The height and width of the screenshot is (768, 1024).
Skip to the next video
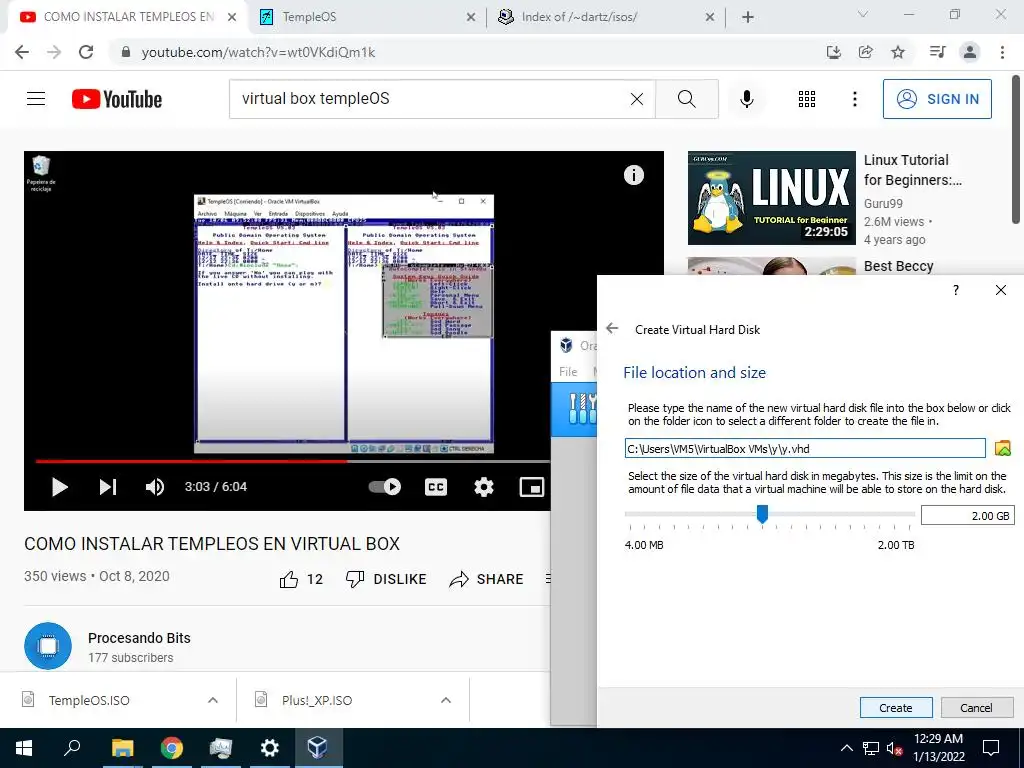point(108,487)
